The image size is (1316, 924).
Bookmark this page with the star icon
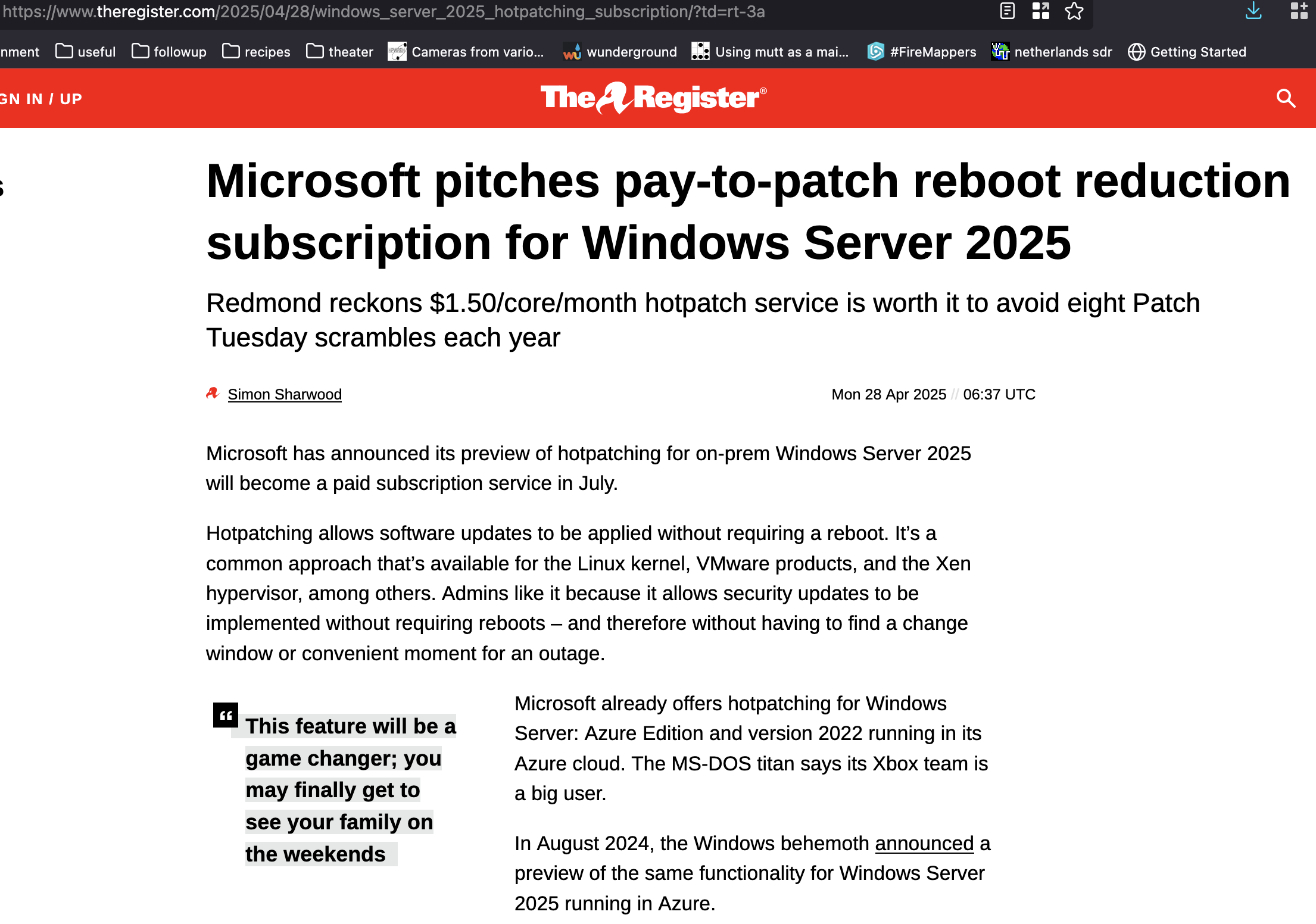(1074, 11)
